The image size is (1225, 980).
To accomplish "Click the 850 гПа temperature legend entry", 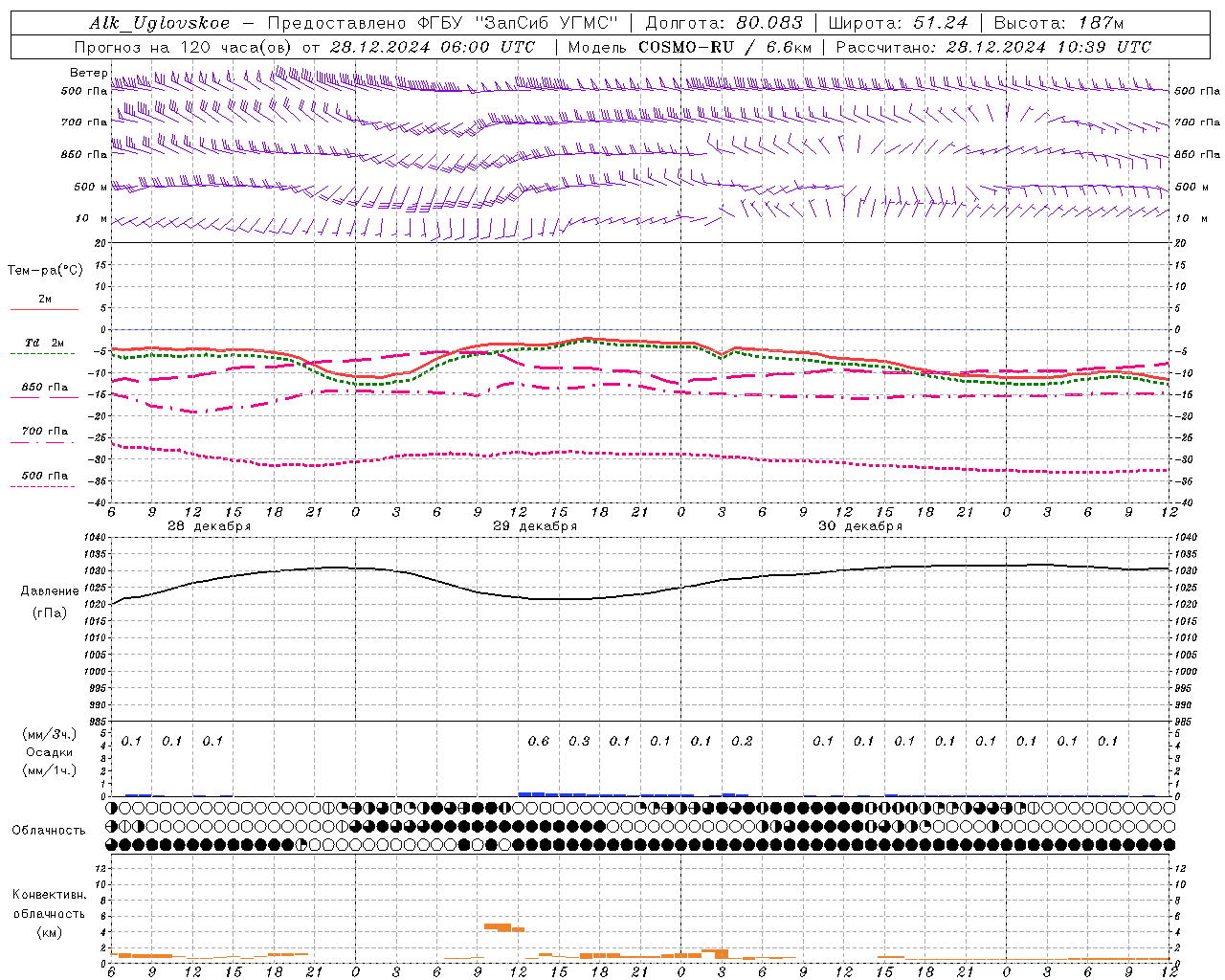I will pos(45,388).
